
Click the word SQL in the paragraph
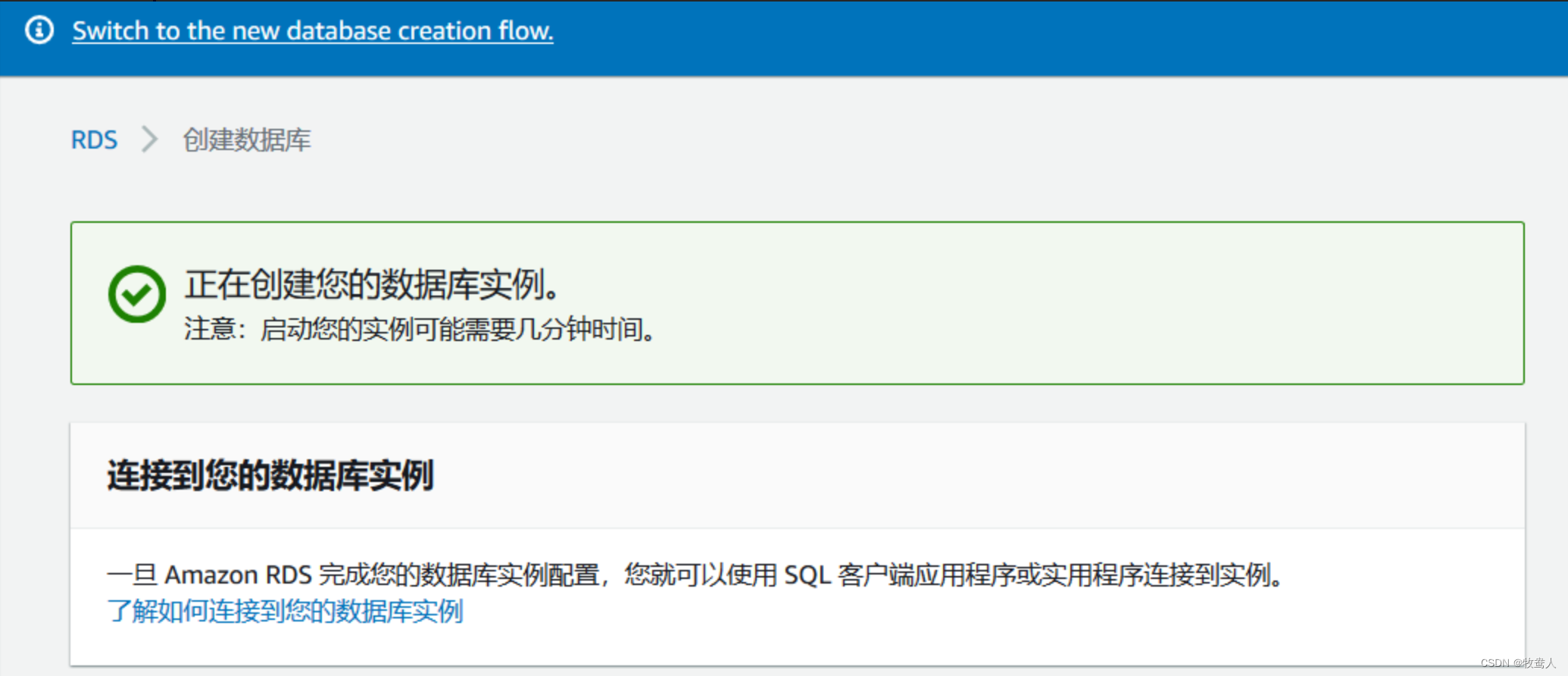click(807, 575)
